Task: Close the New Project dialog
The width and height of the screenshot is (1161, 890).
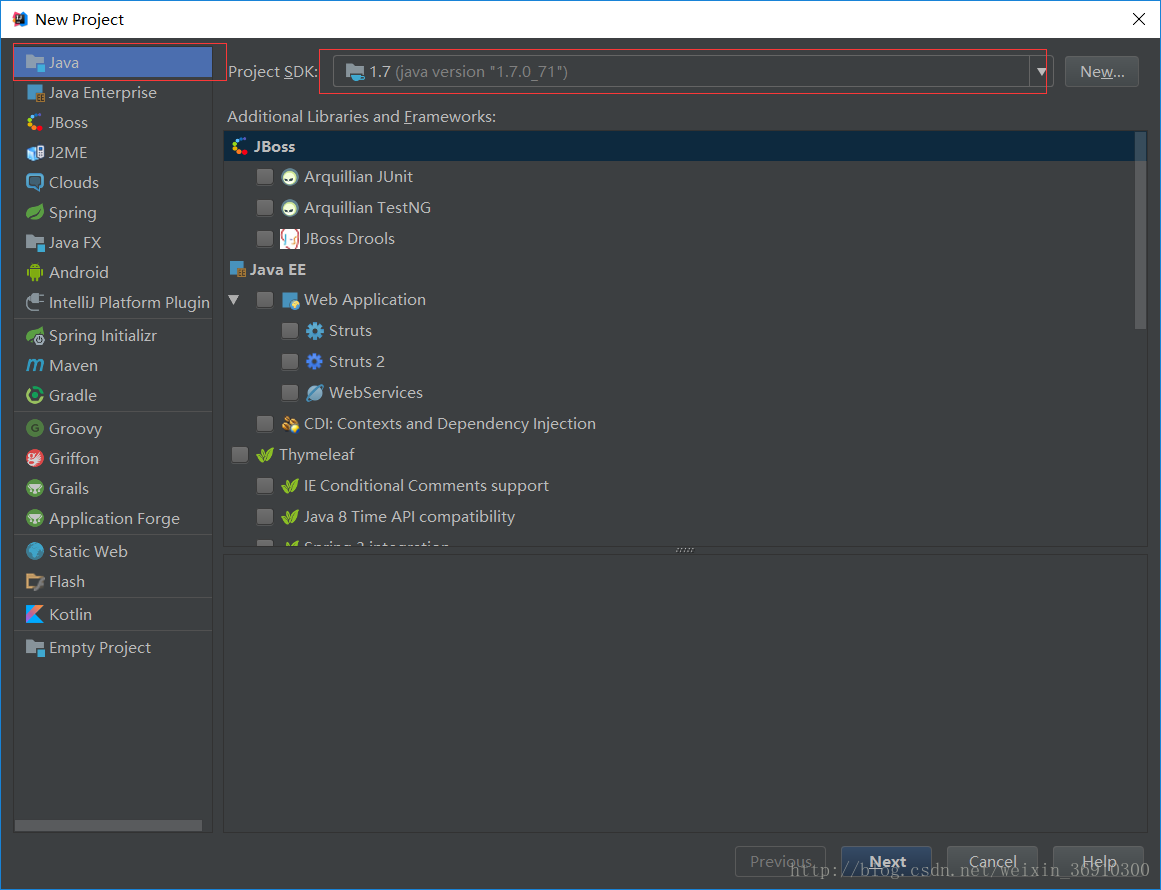Action: [1139, 19]
